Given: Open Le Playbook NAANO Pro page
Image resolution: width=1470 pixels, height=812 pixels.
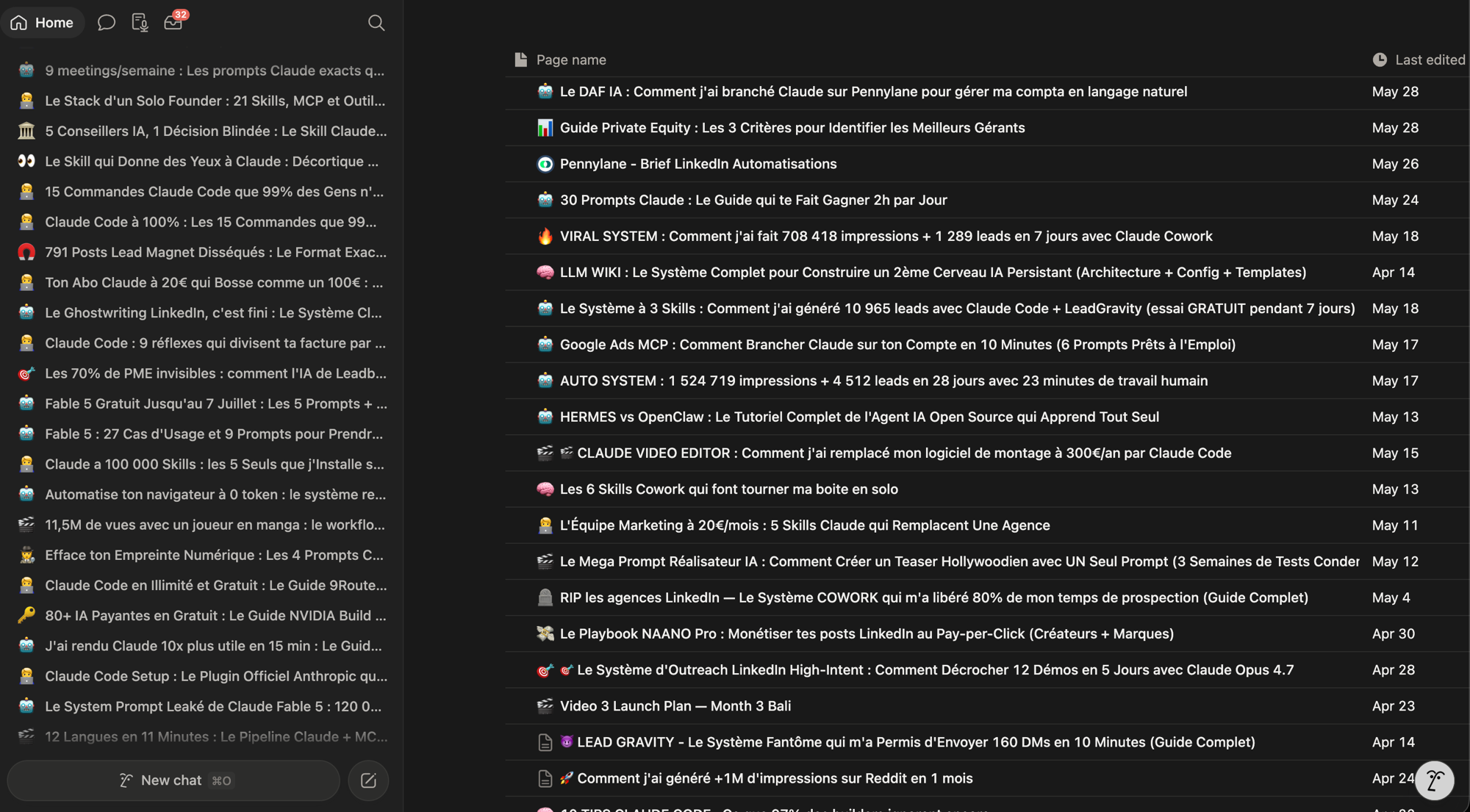Looking at the screenshot, I should 867,633.
